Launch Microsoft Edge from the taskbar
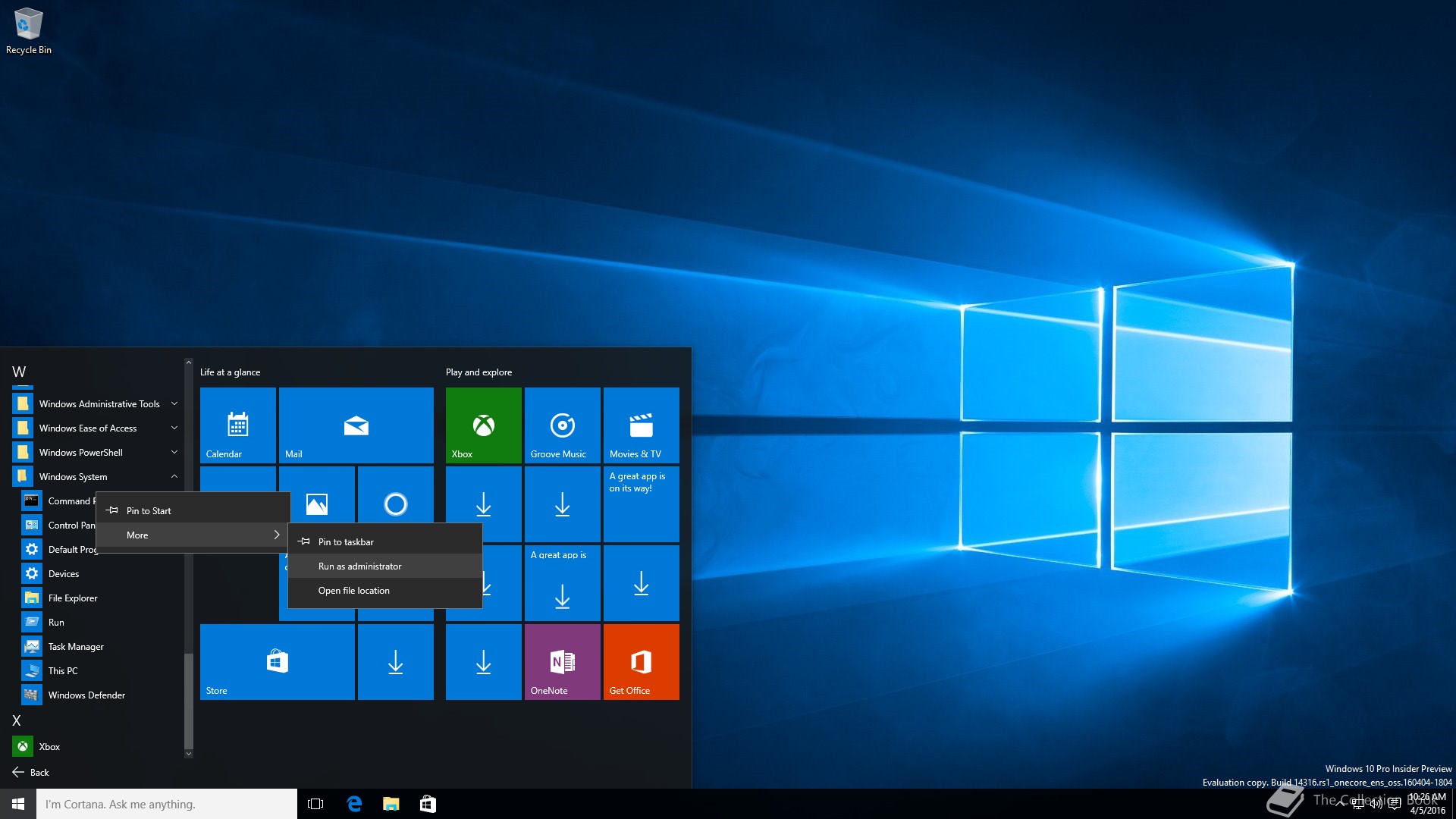The width and height of the screenshot is (1456, 819). [353, 804]
